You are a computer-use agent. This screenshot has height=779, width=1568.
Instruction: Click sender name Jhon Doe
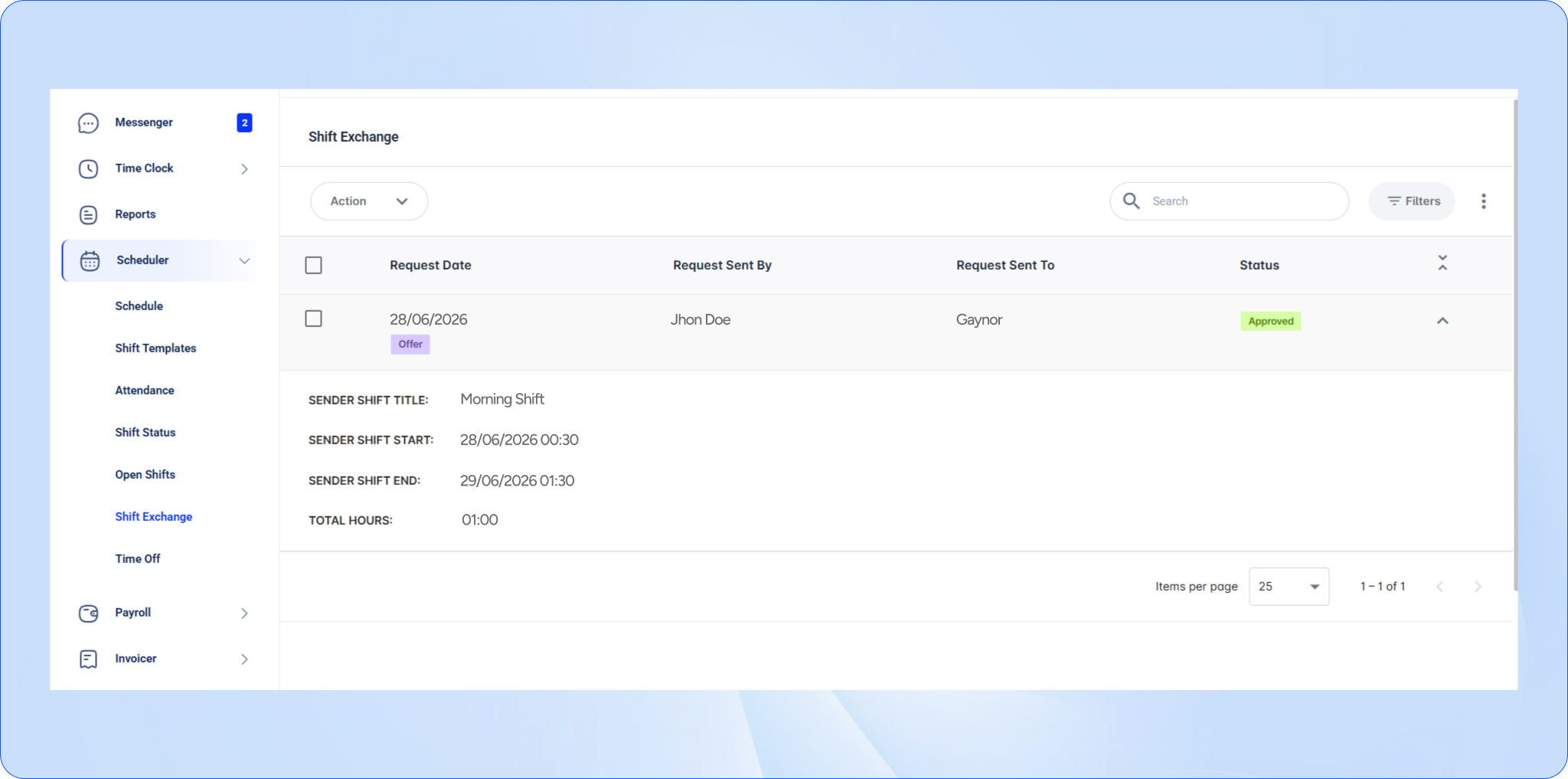pyautogui.click(x=701, y=319)
